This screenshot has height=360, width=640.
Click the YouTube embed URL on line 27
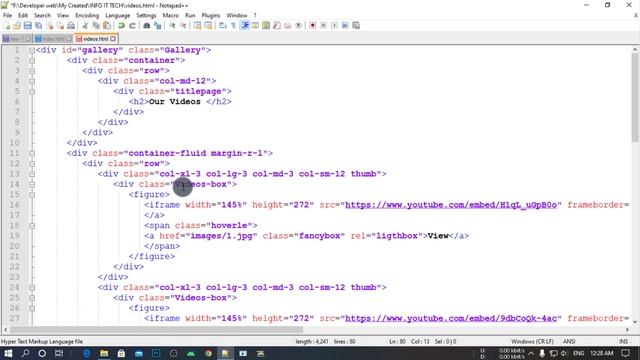(x=451, y=318)
